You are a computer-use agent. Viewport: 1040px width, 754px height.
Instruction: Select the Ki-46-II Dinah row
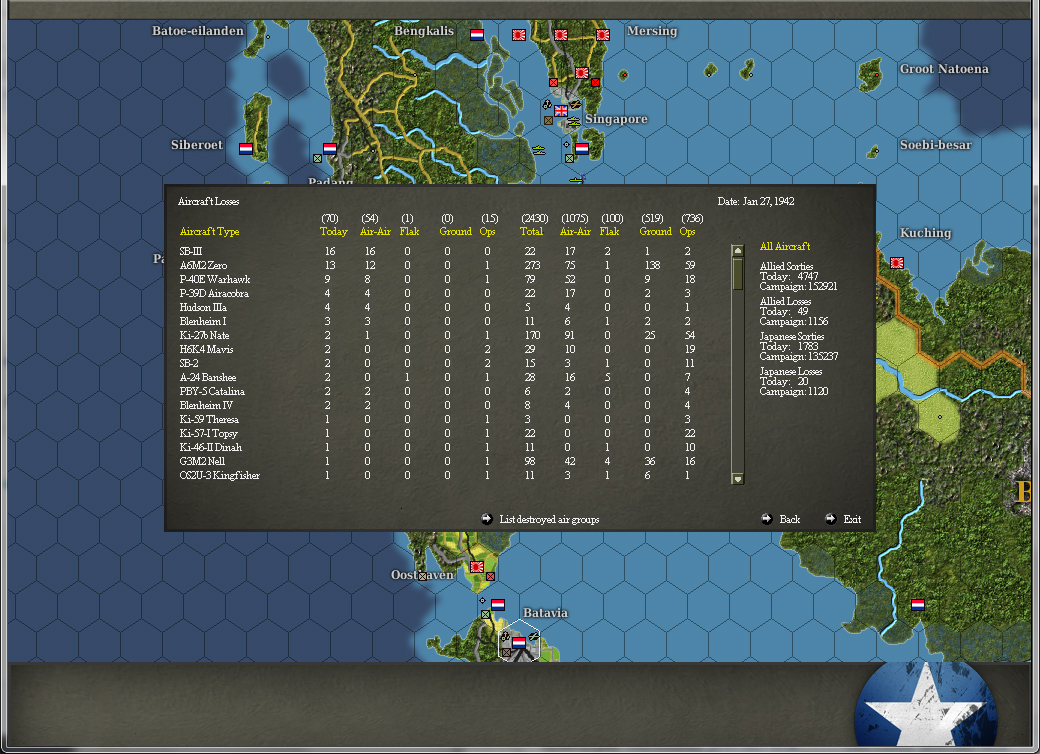pyautogui.click(x=438, y=447)
